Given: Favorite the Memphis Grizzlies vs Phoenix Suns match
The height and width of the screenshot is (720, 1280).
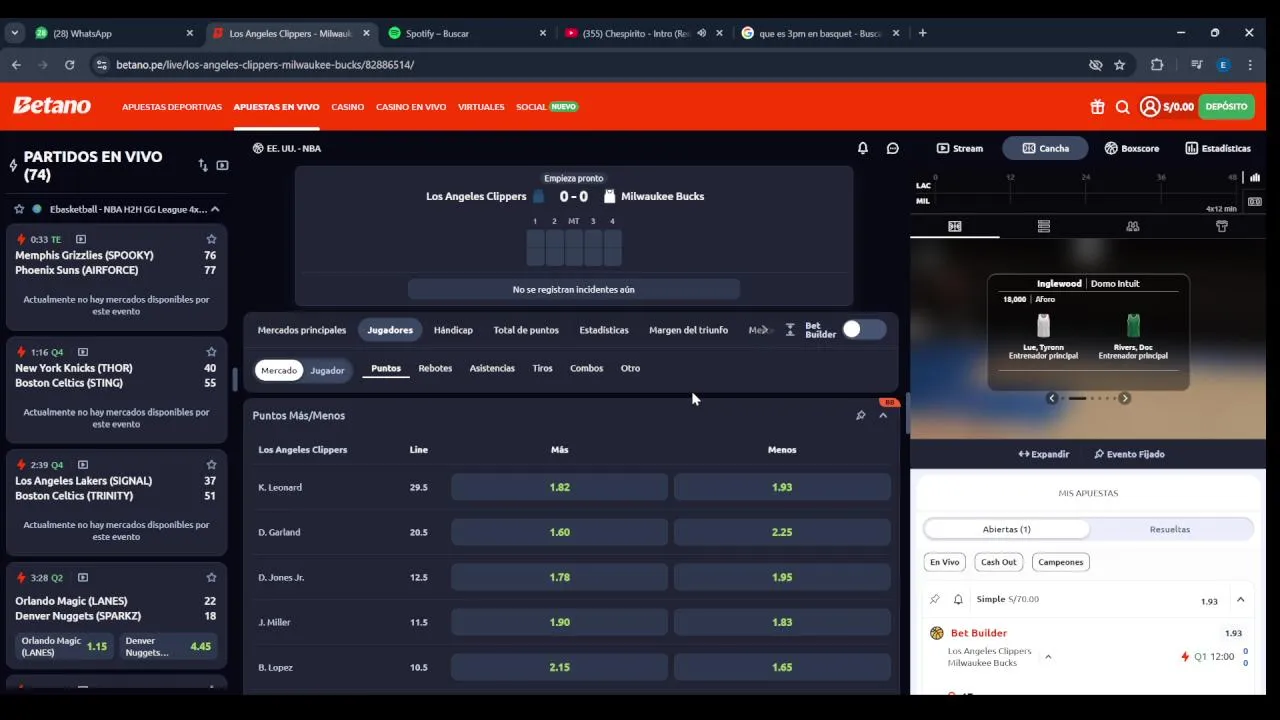Looking at the screenshot, I should coord(211,239).
